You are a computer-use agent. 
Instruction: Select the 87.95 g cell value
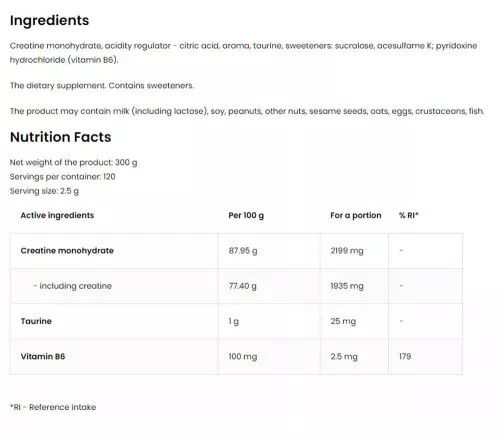tap(243, 251)
